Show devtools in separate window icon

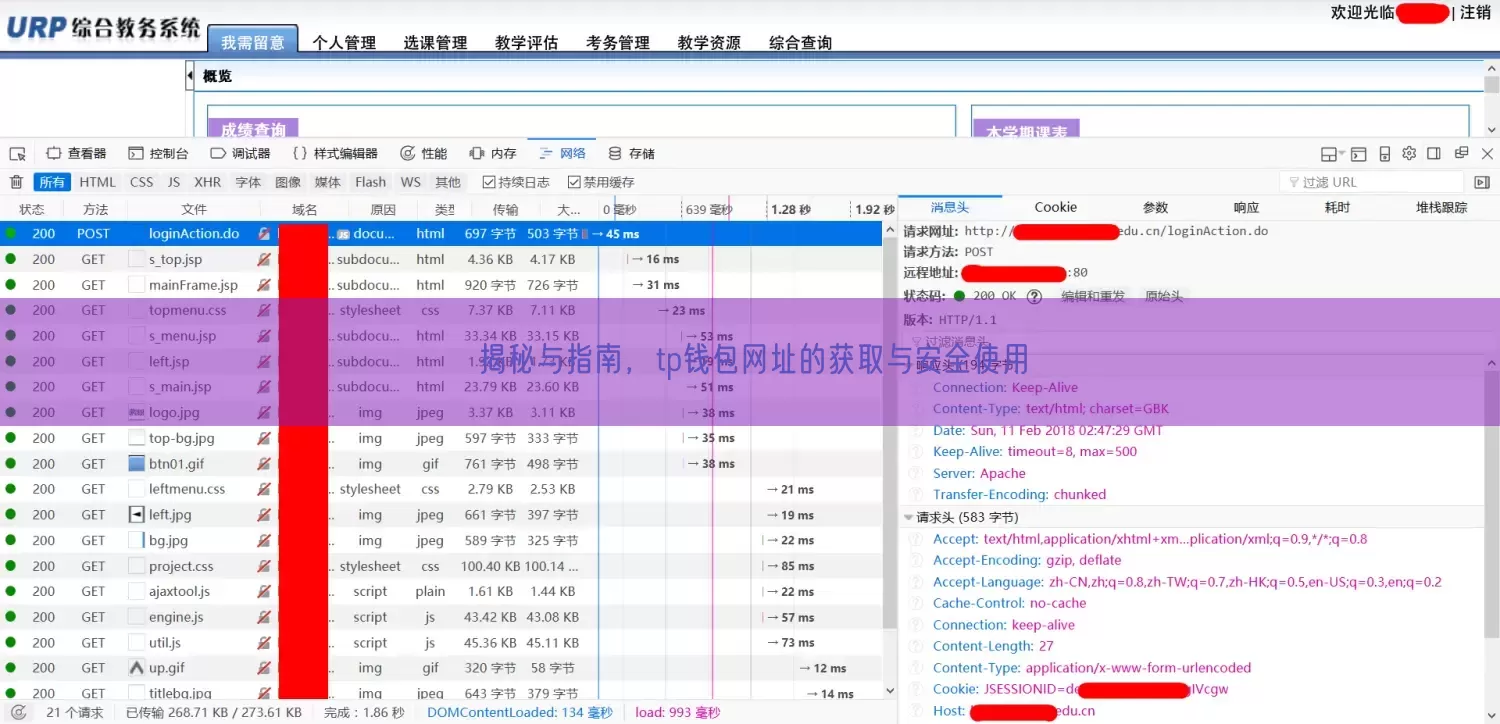point(1461,154)
